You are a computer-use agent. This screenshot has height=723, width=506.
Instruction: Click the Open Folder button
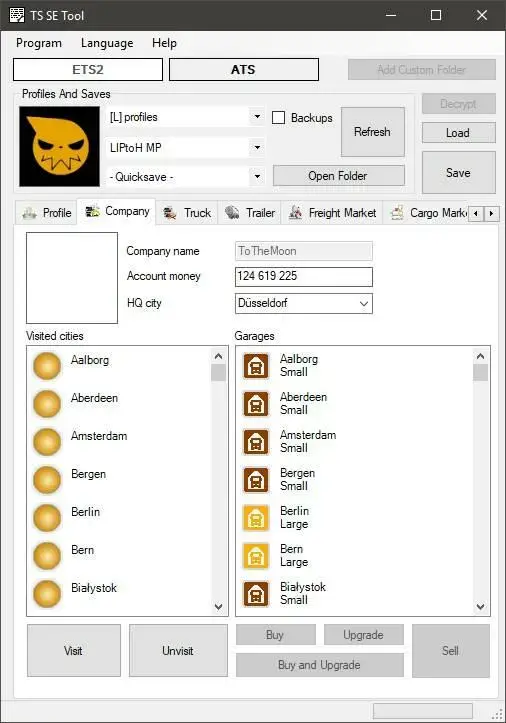click(x=339, y=176)
